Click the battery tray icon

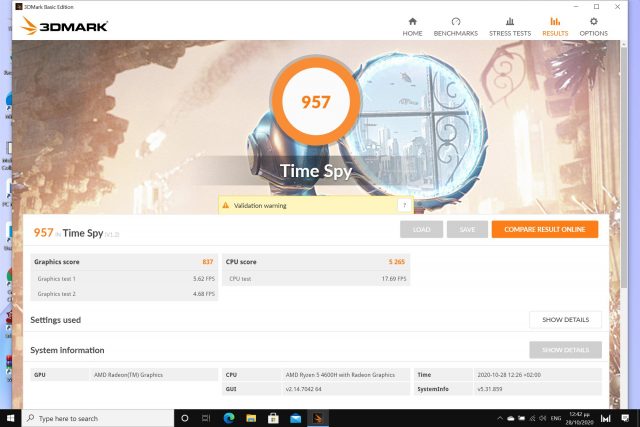(521, 418)
